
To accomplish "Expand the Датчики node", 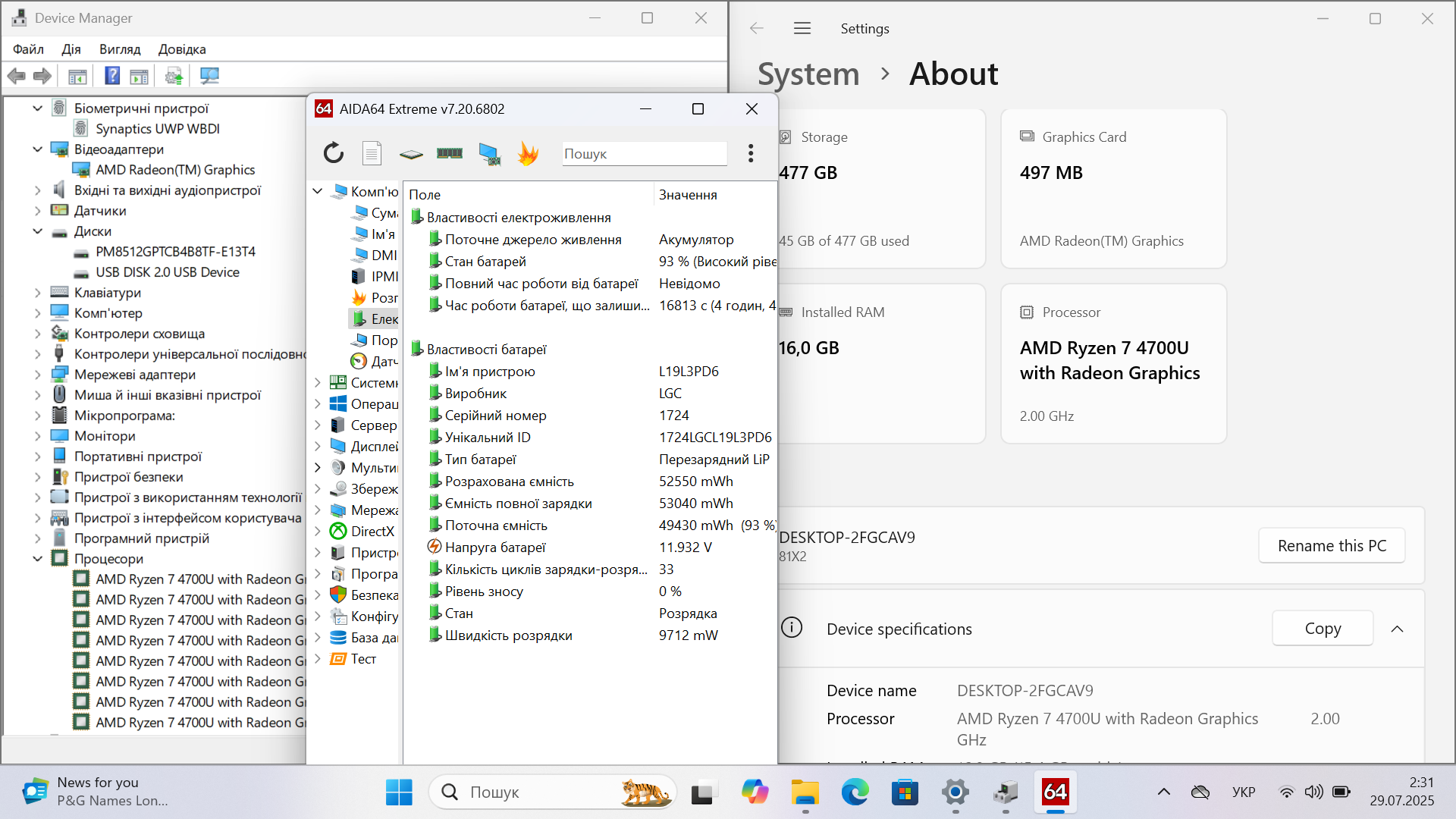I will coord(37,211).
